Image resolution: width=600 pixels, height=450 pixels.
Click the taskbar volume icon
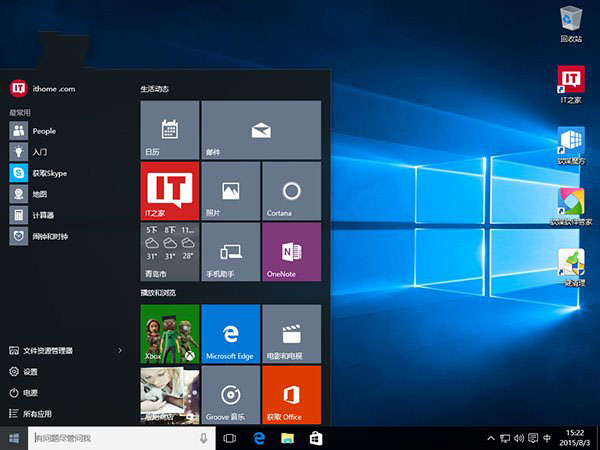point(518,438)
